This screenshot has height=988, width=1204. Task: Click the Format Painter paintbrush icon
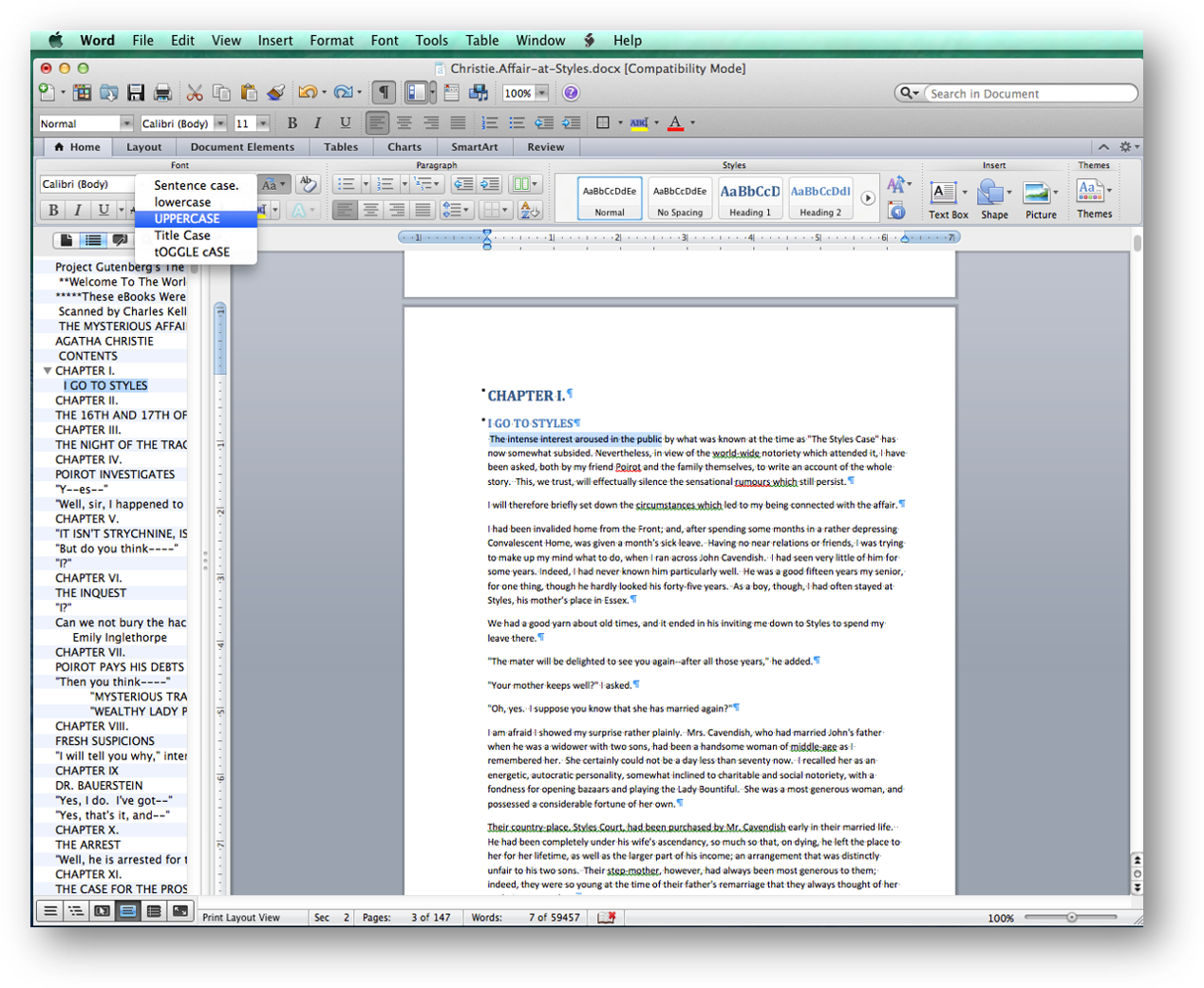click(276, 93)
